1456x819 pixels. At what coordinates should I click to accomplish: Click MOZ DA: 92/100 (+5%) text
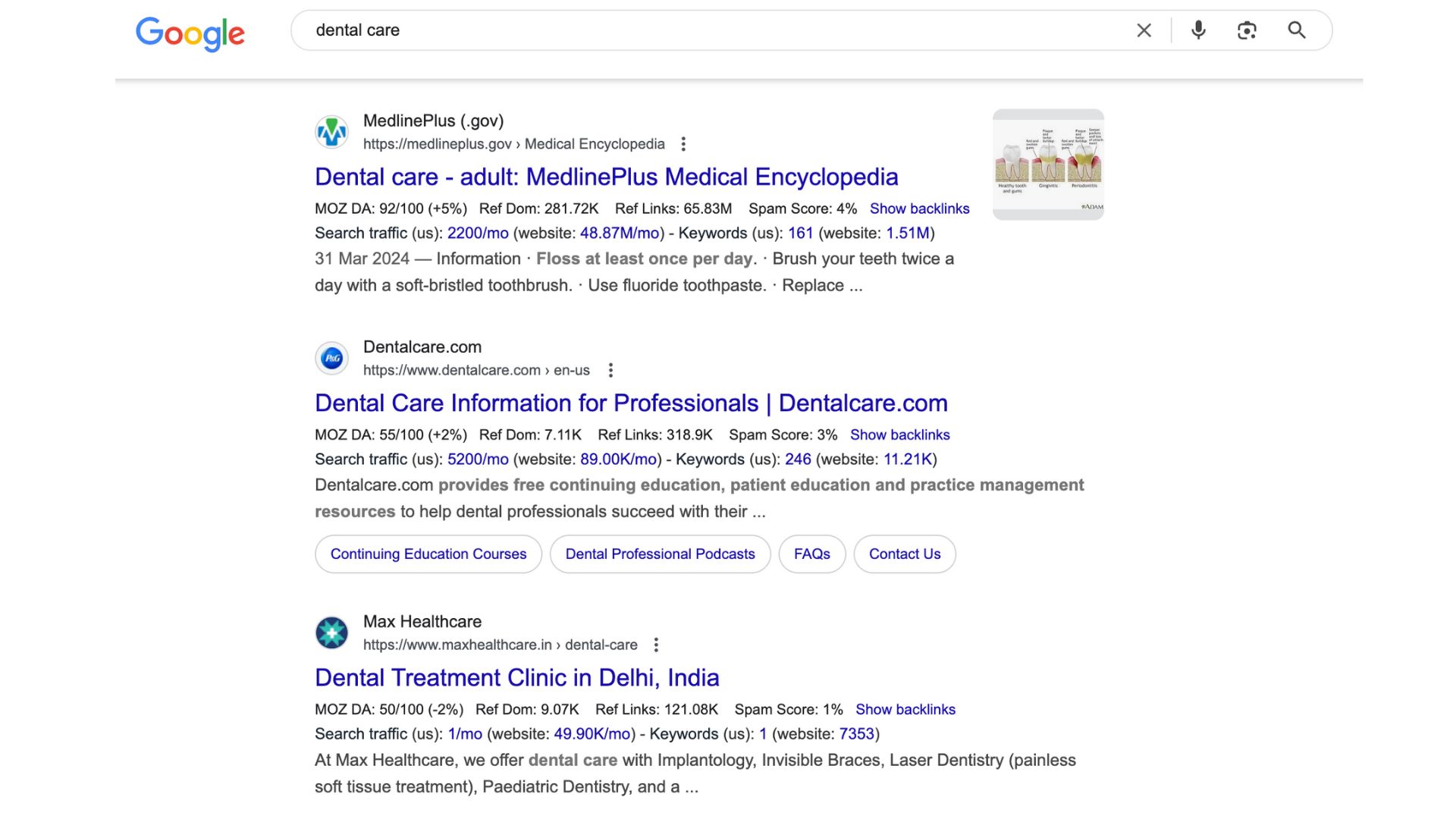pyautogui.click(x=391, y=209)
